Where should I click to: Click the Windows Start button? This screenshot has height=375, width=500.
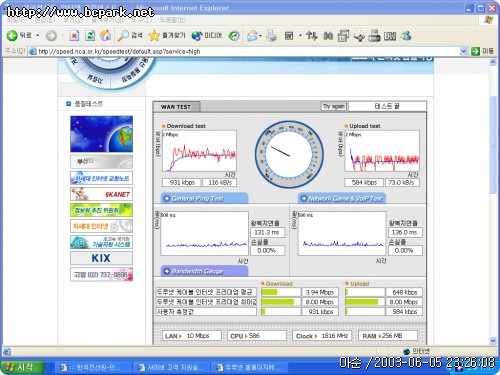[23, 367]
